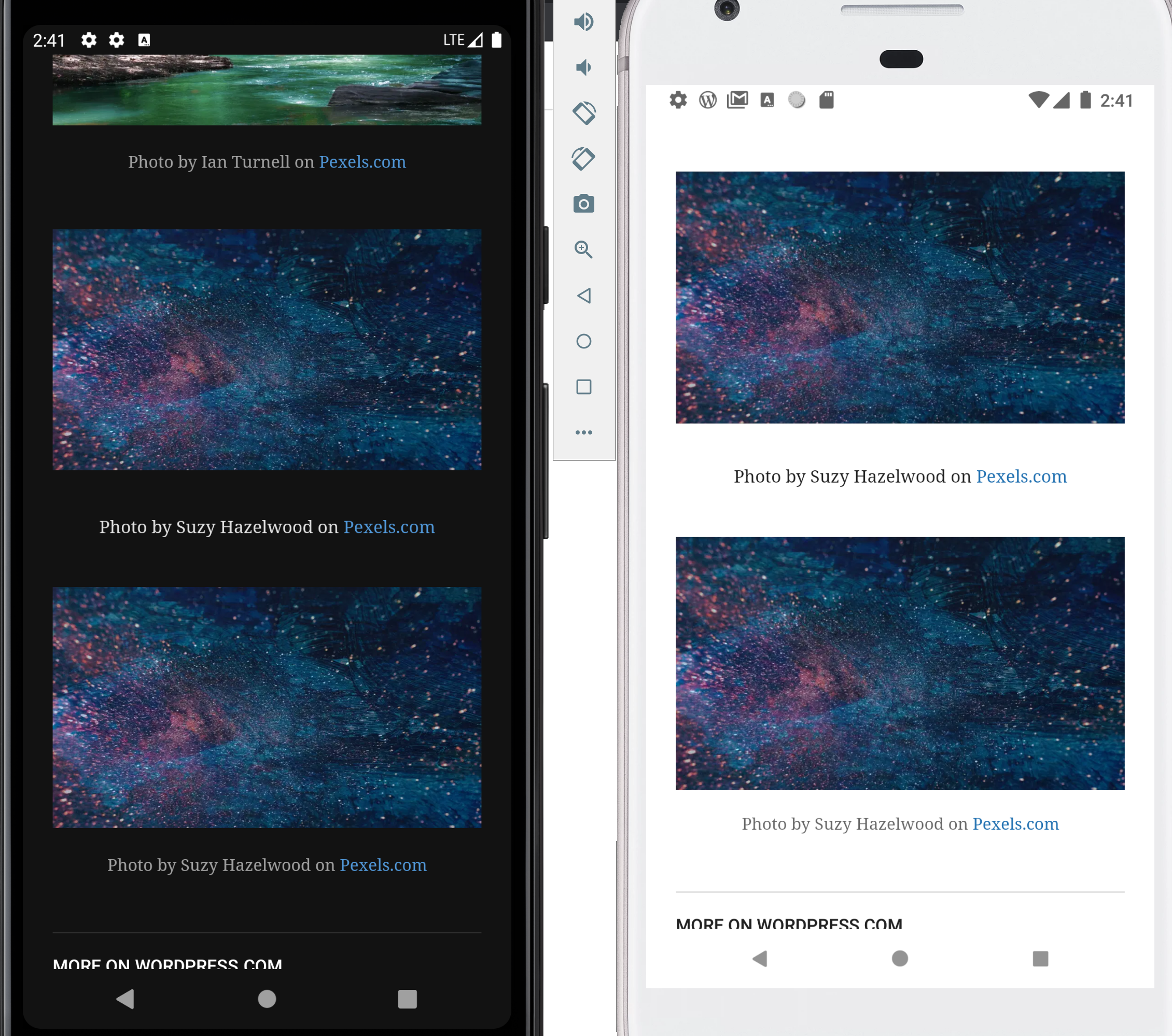Tap the home circle on the dark phone
This screenshot has width=1172, height=1036.
click(x=266, y=1000)
